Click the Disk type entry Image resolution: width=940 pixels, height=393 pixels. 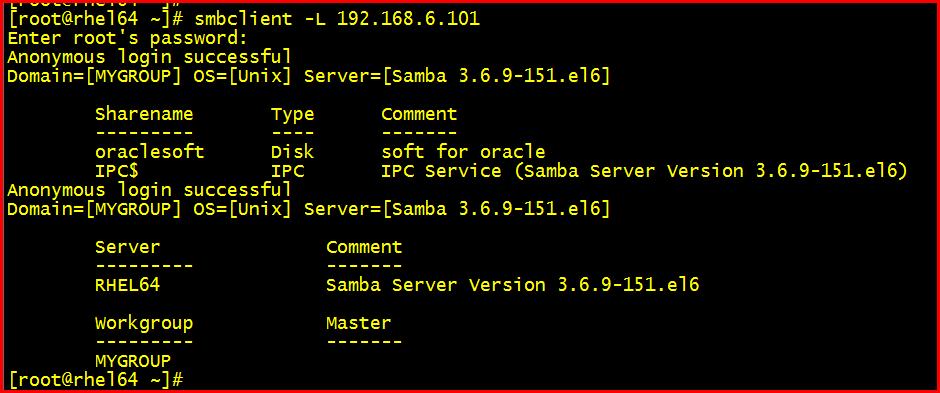(293, 152)
